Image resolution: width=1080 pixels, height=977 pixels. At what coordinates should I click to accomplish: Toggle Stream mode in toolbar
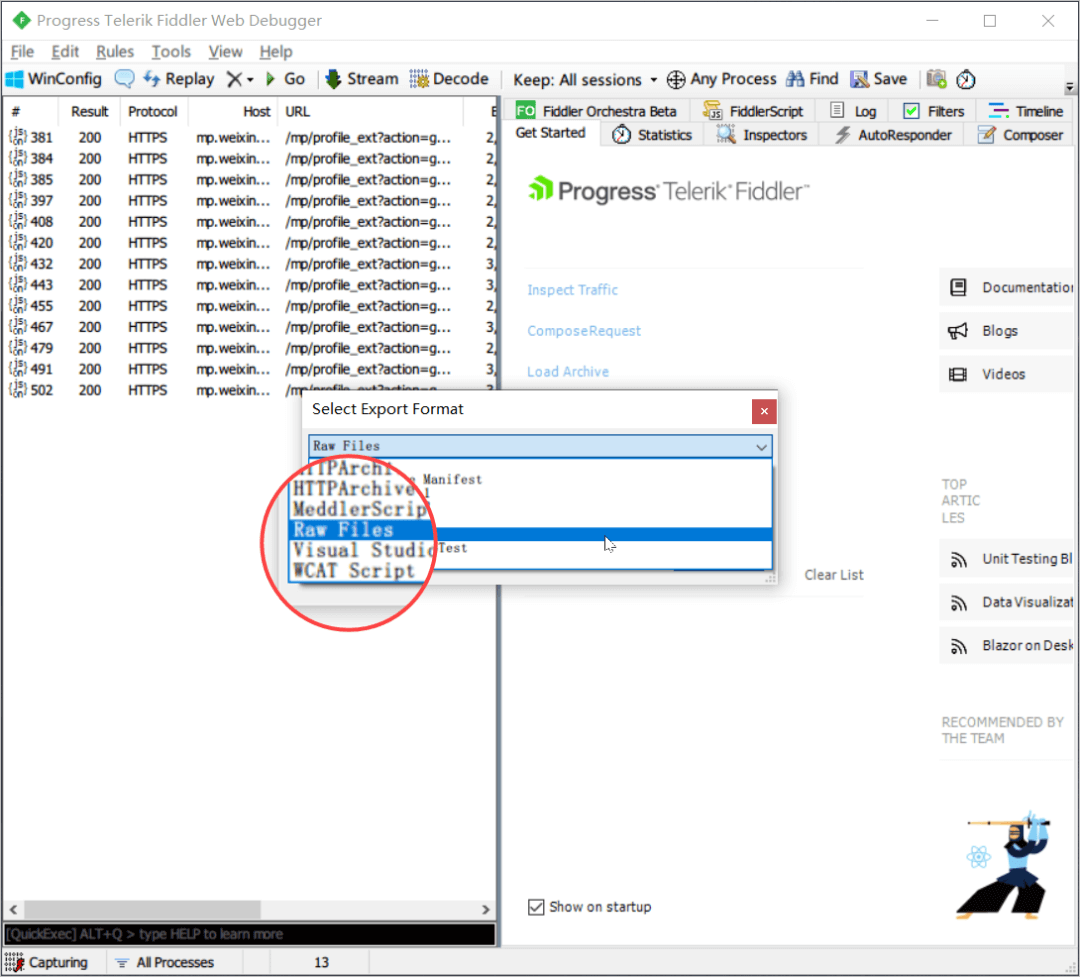pyautogui.click(x=362, y=79)
